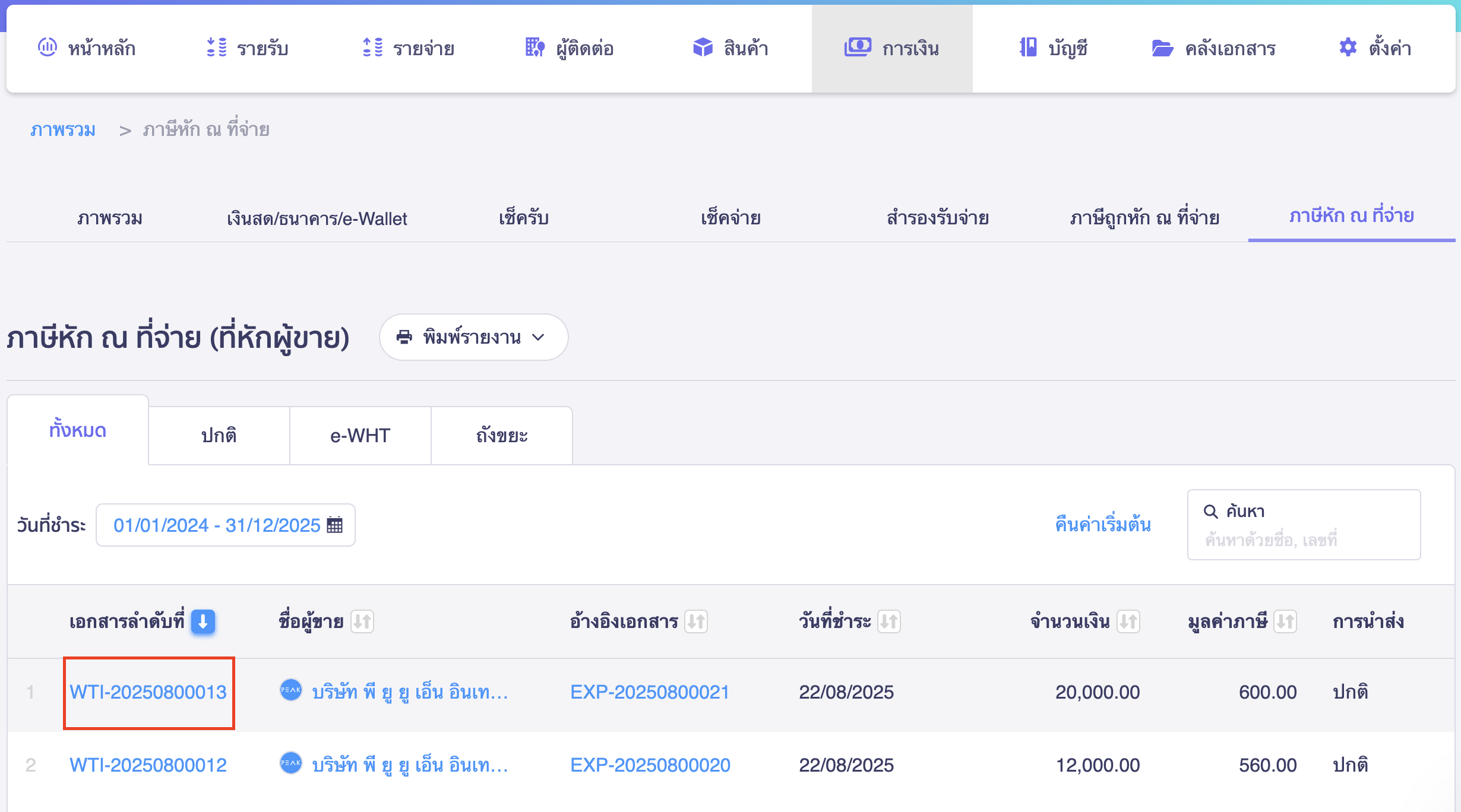This screenshot has width=1461, height=812.
Task: Toggle sort by ชื่อผู้ขาย column
Action: 362,621
